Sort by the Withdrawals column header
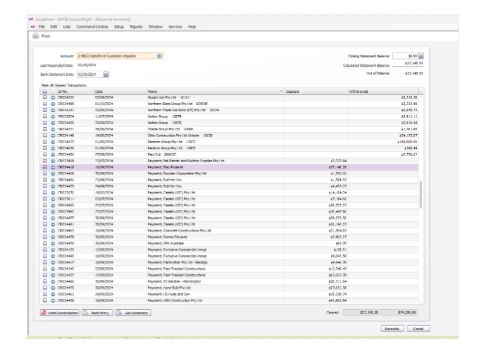 pos(383,91)
